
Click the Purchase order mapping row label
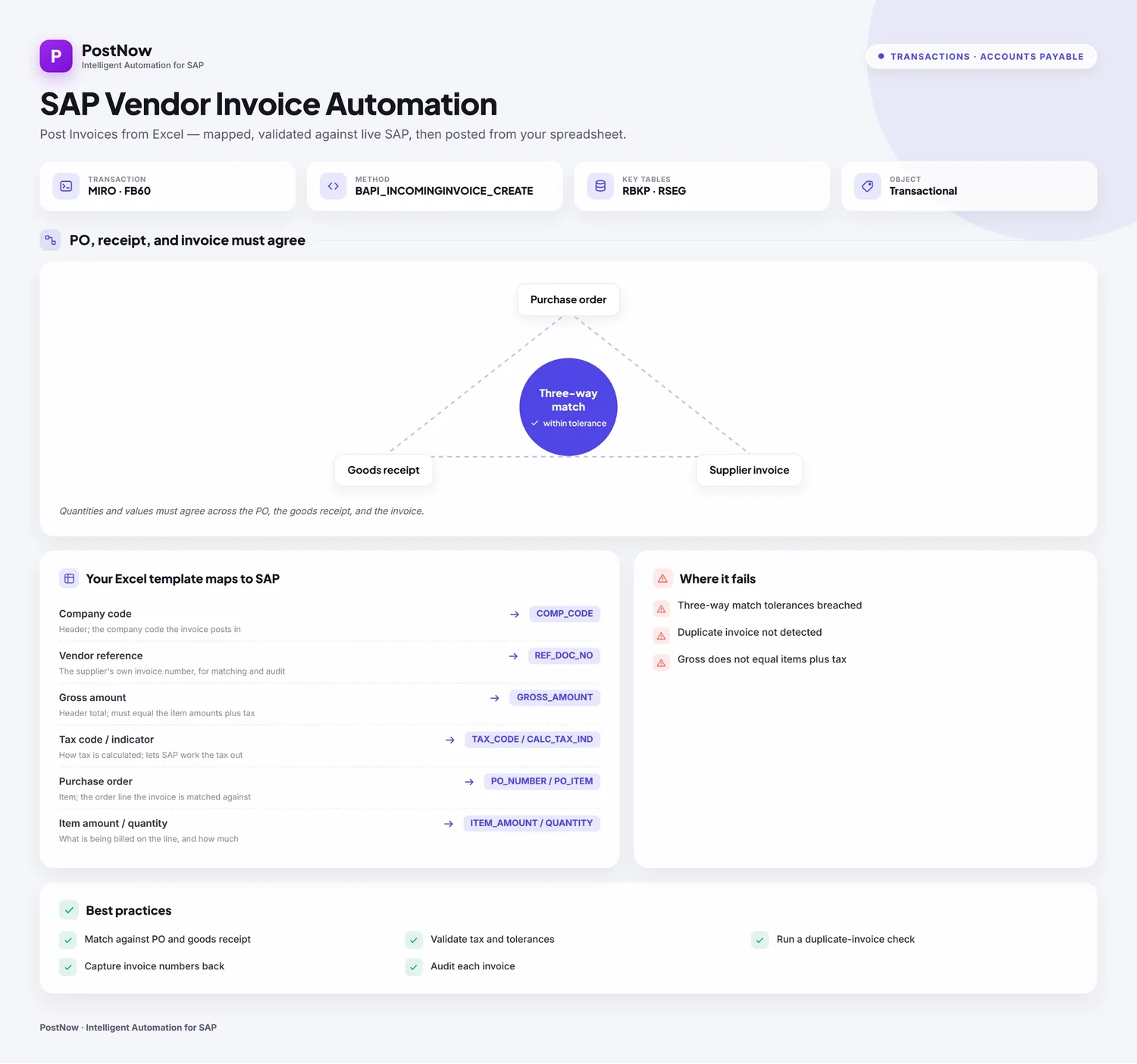(x=96, y=781)
